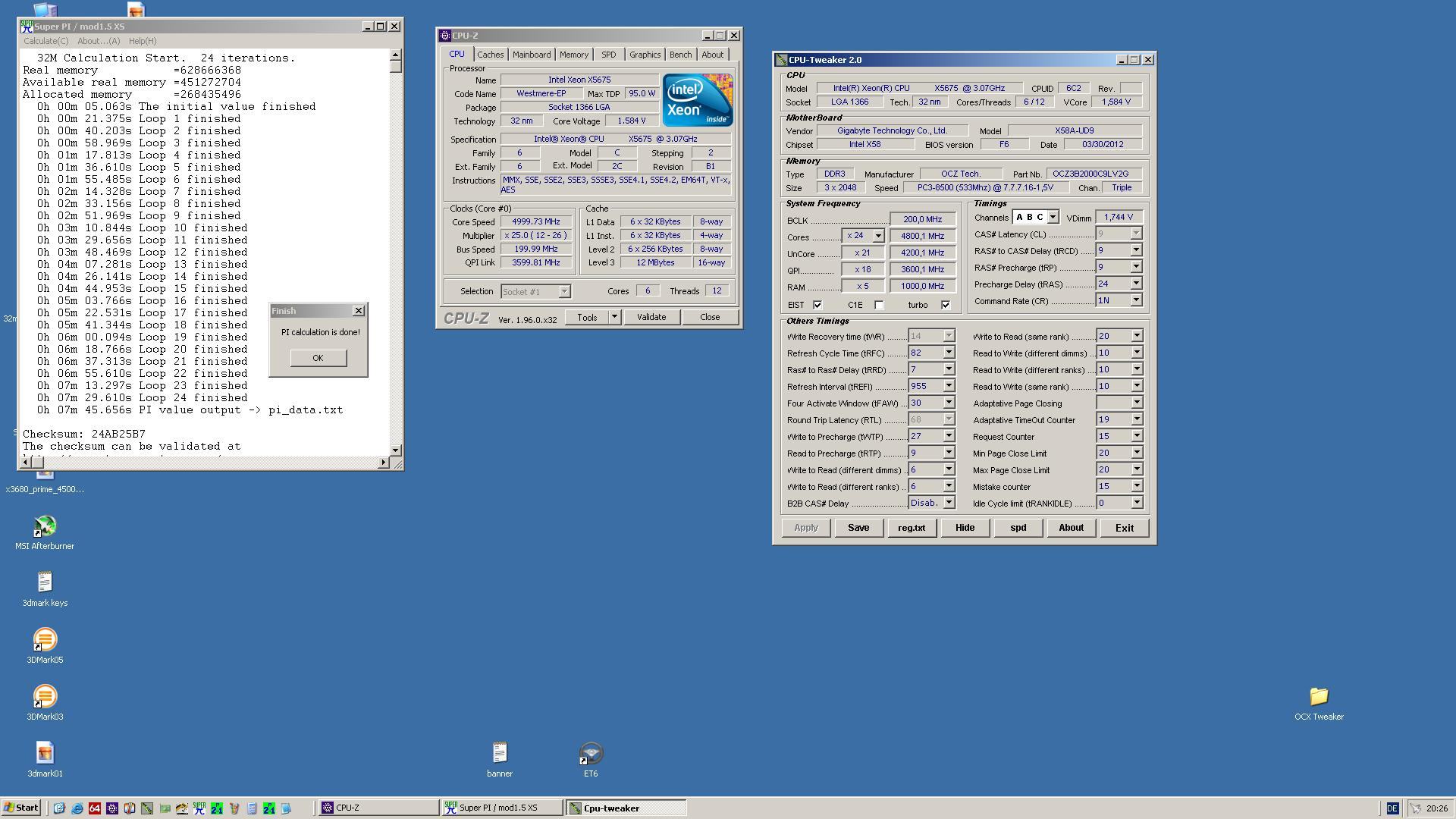Switch to the Memory tab in CPU-Z
1456x819 pixels.
[x=574, y=55]
